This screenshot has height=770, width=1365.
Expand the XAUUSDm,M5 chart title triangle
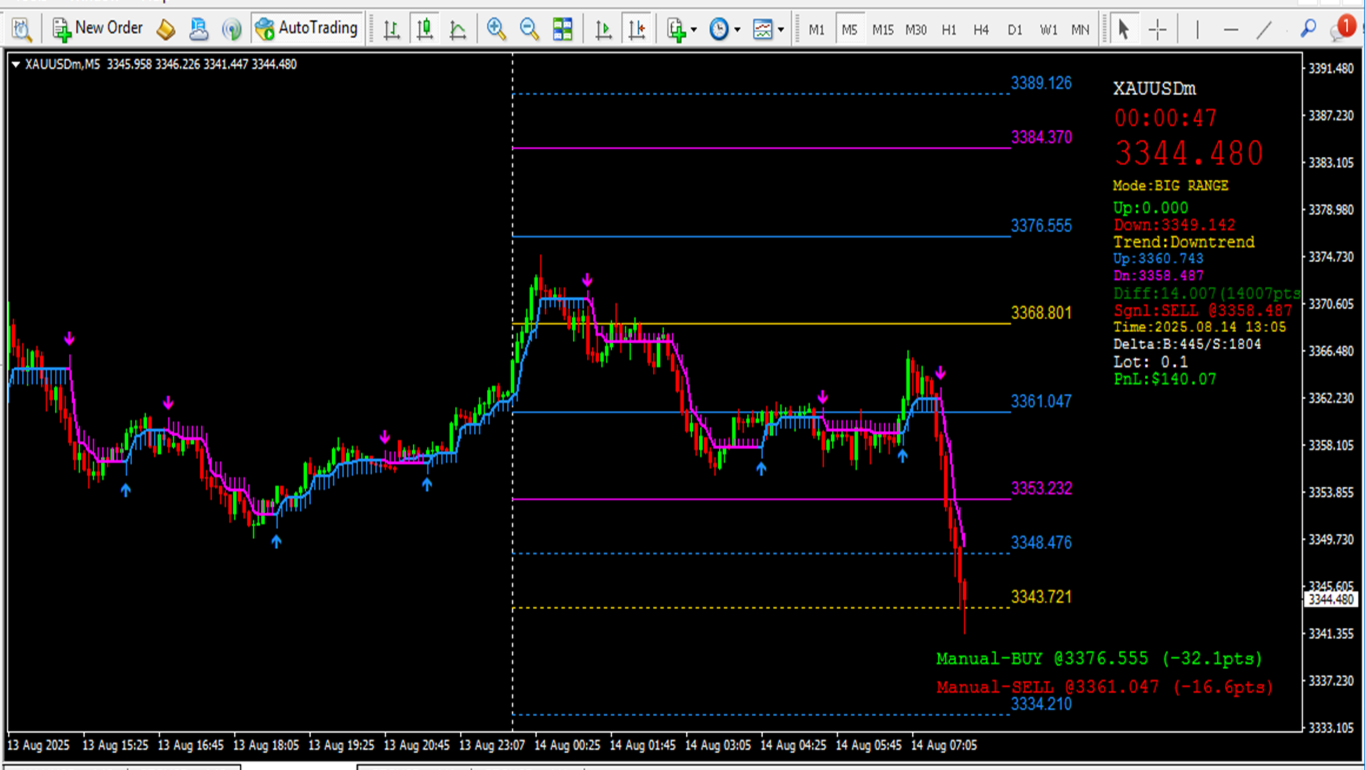pyautogui.click(x=16, y=65)
